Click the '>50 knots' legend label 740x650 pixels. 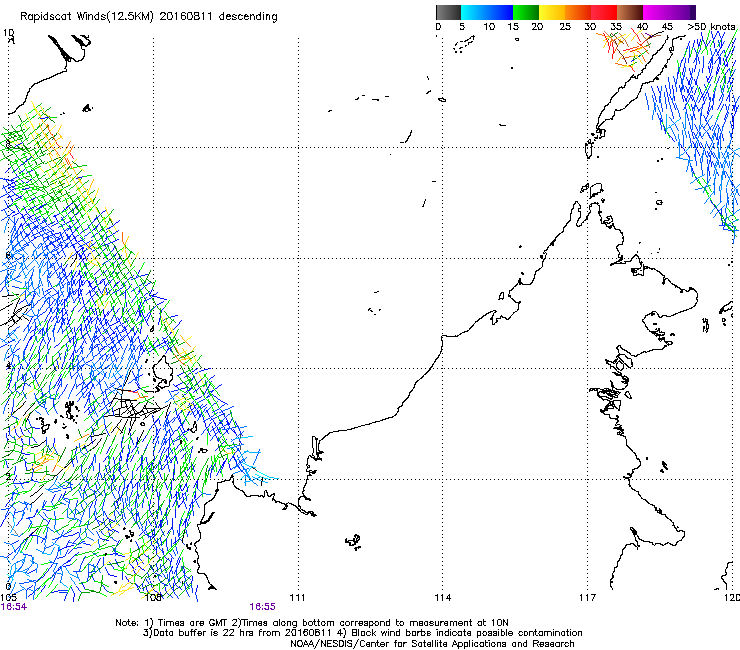pos(711,27)
